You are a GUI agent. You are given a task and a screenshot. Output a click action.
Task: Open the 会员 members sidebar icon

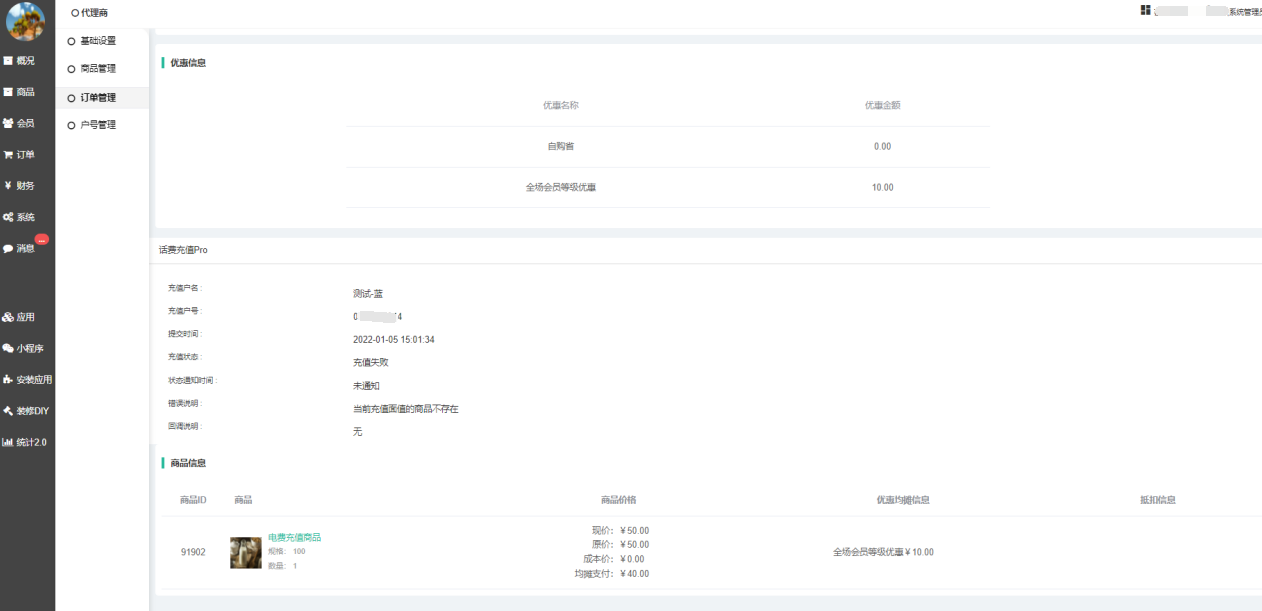coord(8,123)
